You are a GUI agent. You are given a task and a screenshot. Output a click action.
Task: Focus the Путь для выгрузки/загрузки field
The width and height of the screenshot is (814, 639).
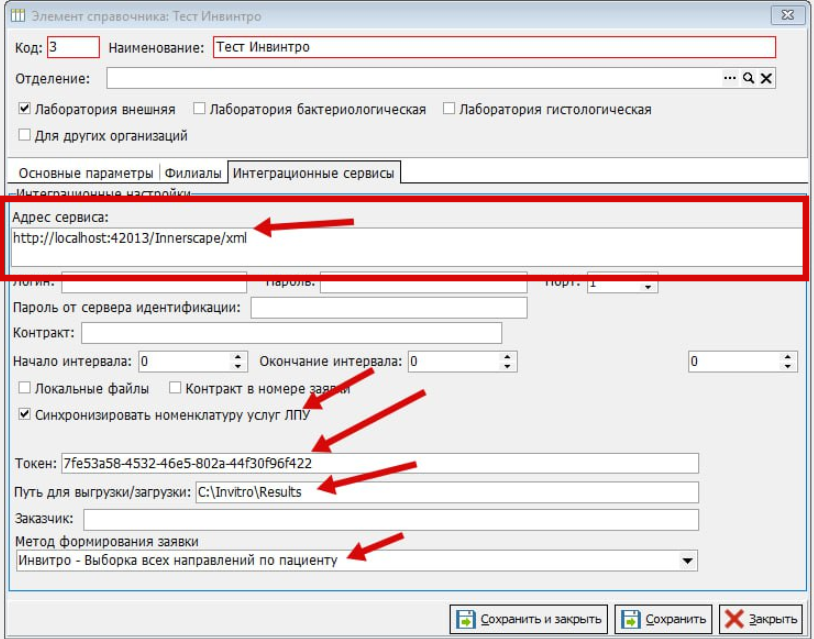click(x=446, y=492)
